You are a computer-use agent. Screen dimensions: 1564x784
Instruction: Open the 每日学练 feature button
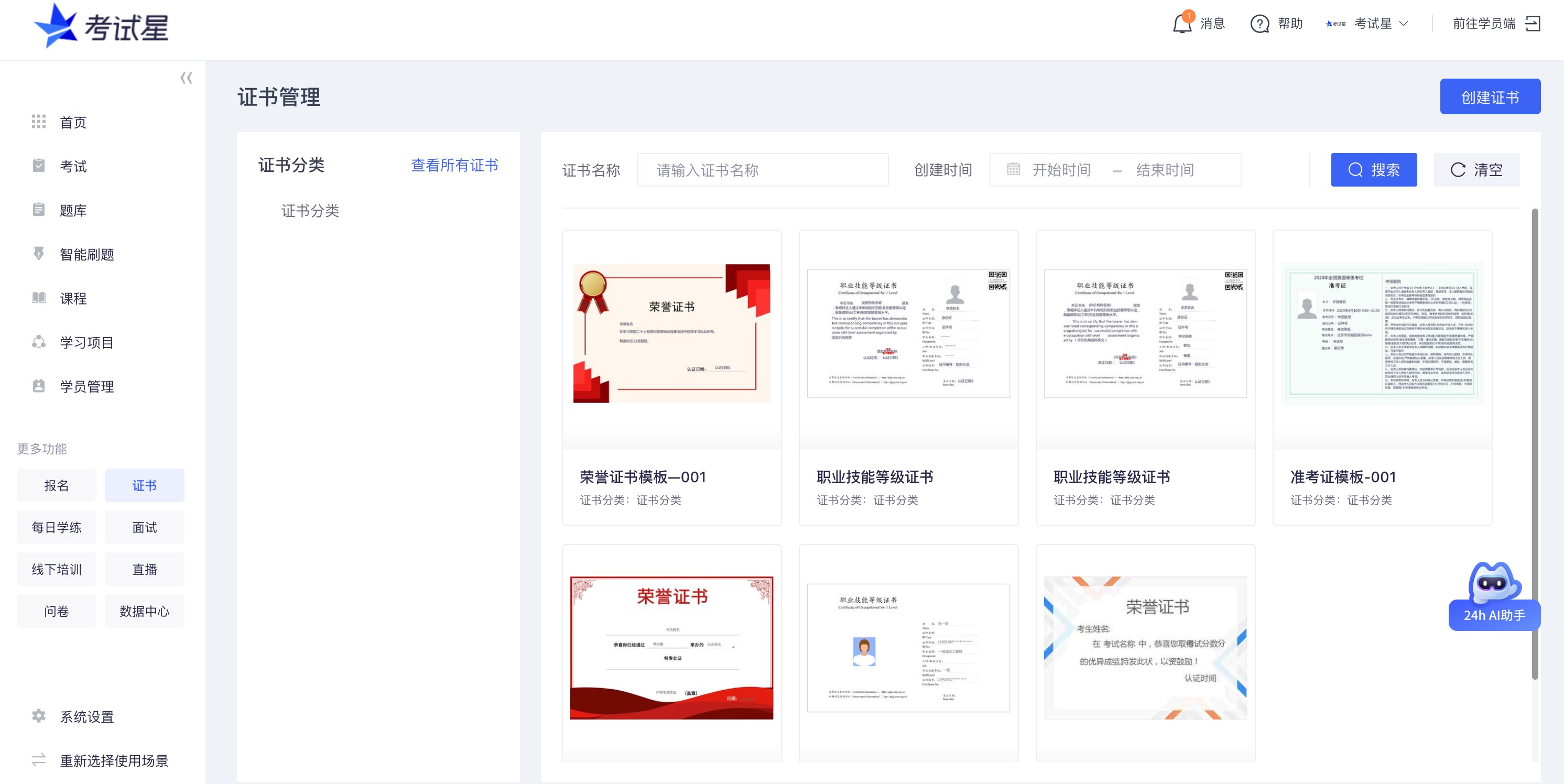pos(57,527)
